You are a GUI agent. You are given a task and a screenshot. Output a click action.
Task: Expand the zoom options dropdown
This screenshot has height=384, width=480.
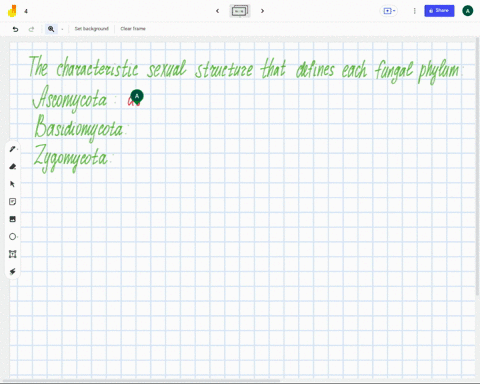(x=62, y=29)
